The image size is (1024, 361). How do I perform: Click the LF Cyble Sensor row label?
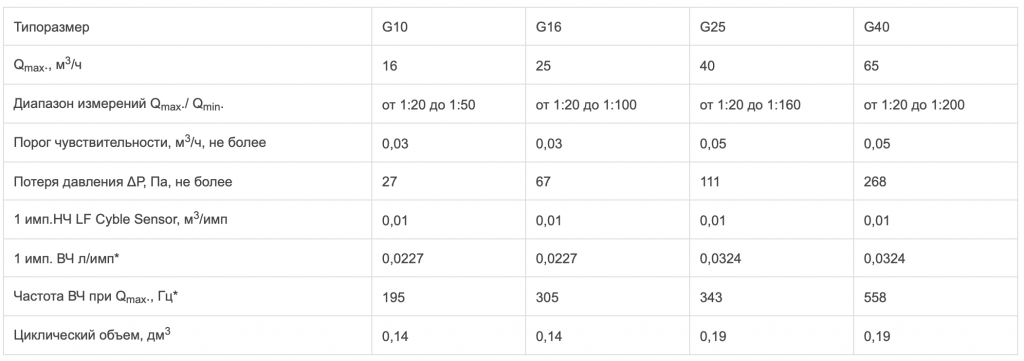coord(120,219)
